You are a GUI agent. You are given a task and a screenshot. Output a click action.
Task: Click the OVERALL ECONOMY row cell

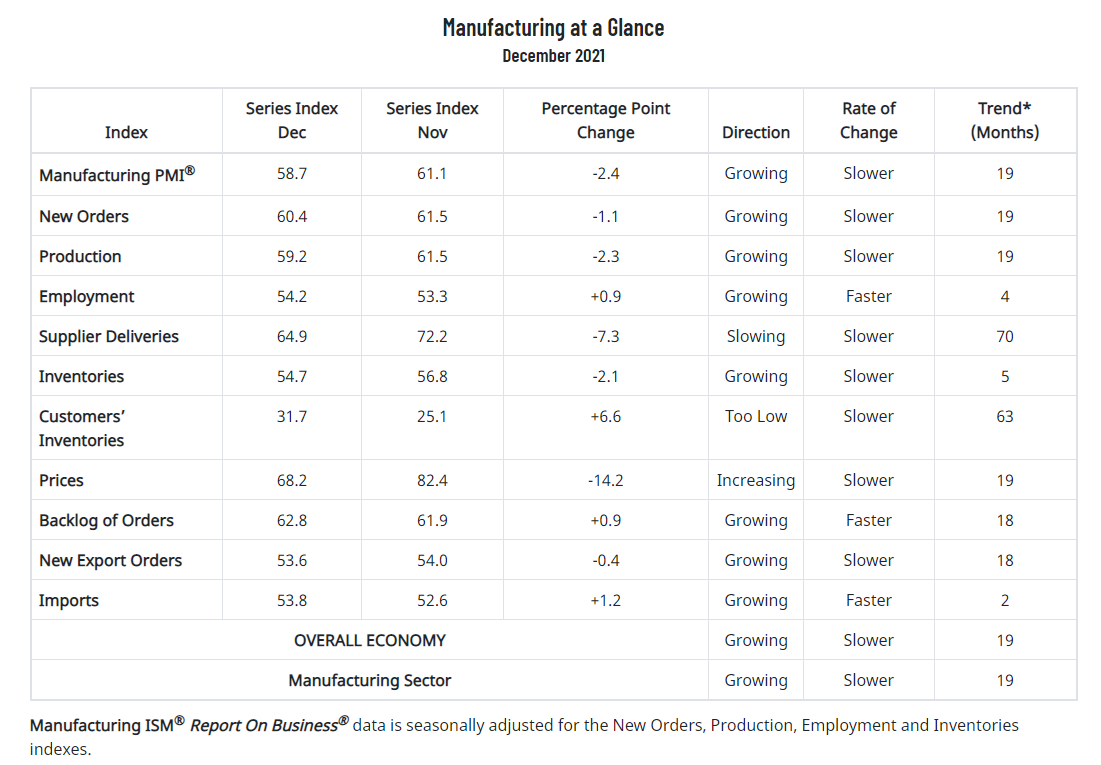370,640
